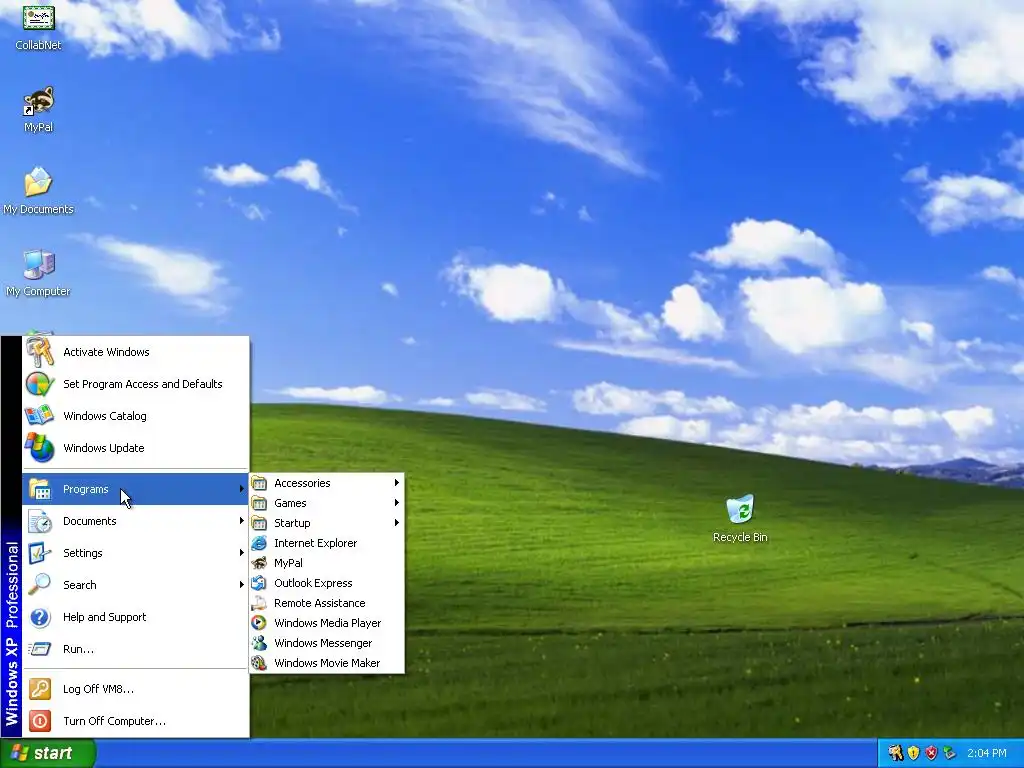1024x768 pixels.
Task: Launch Internet Explorer from Programs list
Action: 327,543
